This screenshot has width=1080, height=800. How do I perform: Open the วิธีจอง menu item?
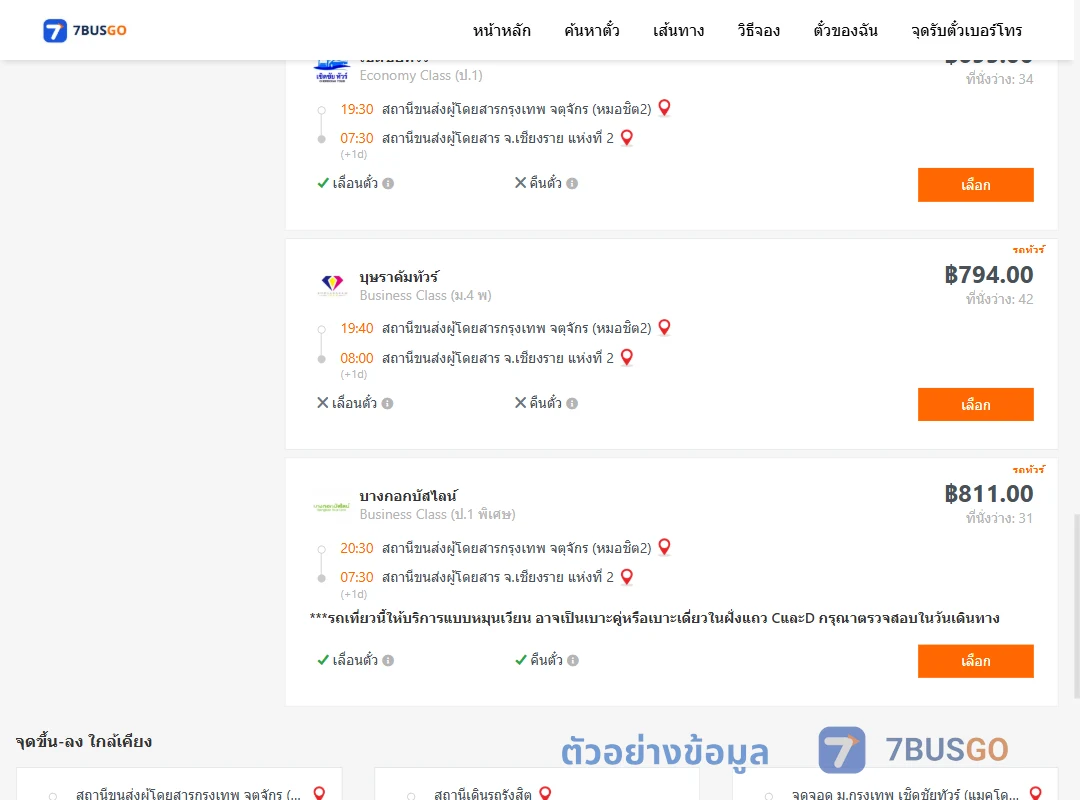pos(758,30)
